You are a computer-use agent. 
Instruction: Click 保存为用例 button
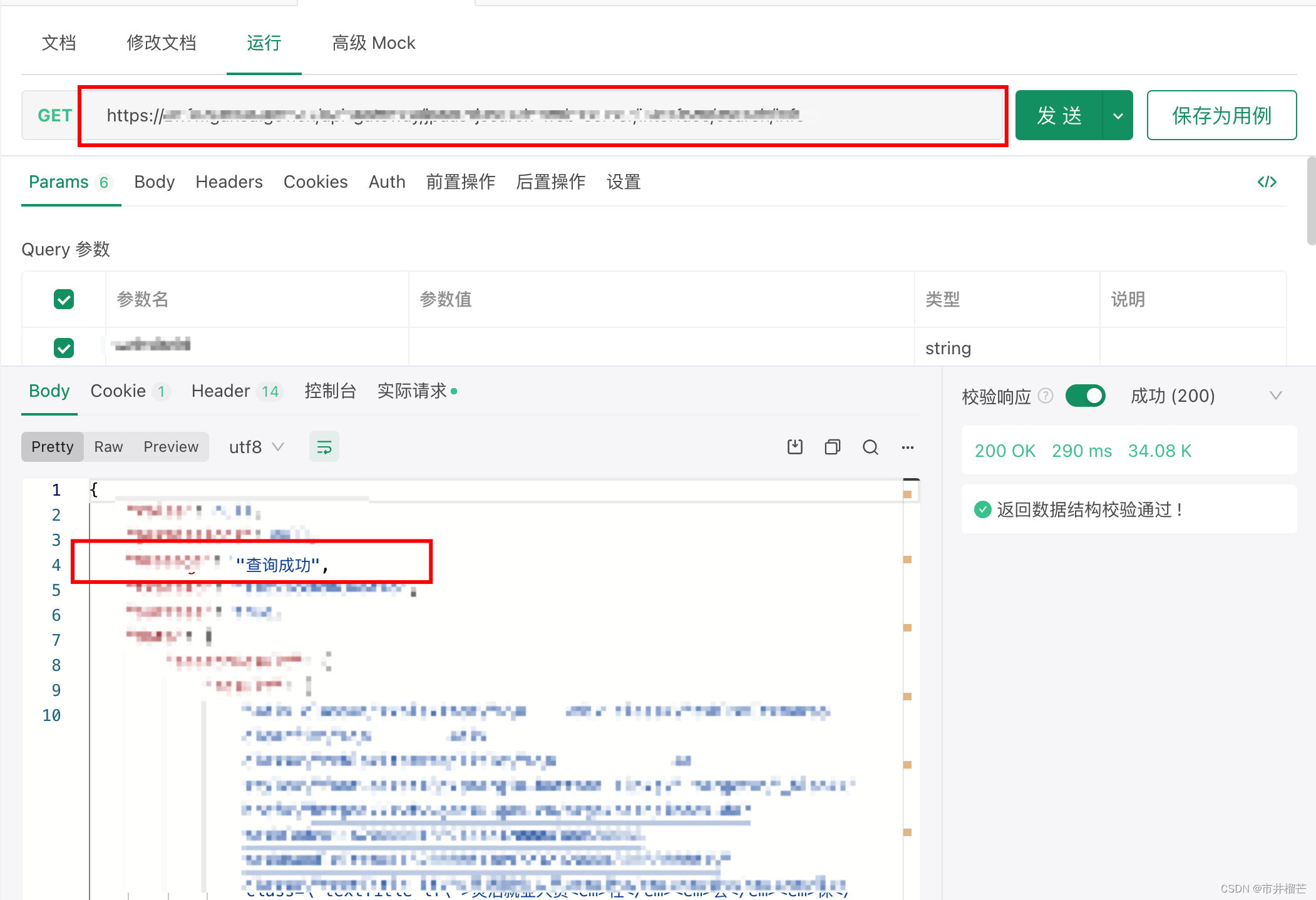1221,116
